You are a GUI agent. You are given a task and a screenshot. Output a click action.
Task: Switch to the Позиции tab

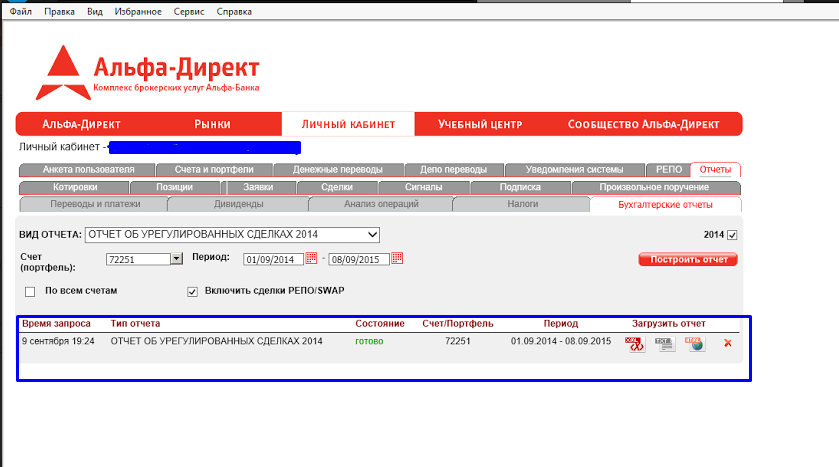pos(174,187)
